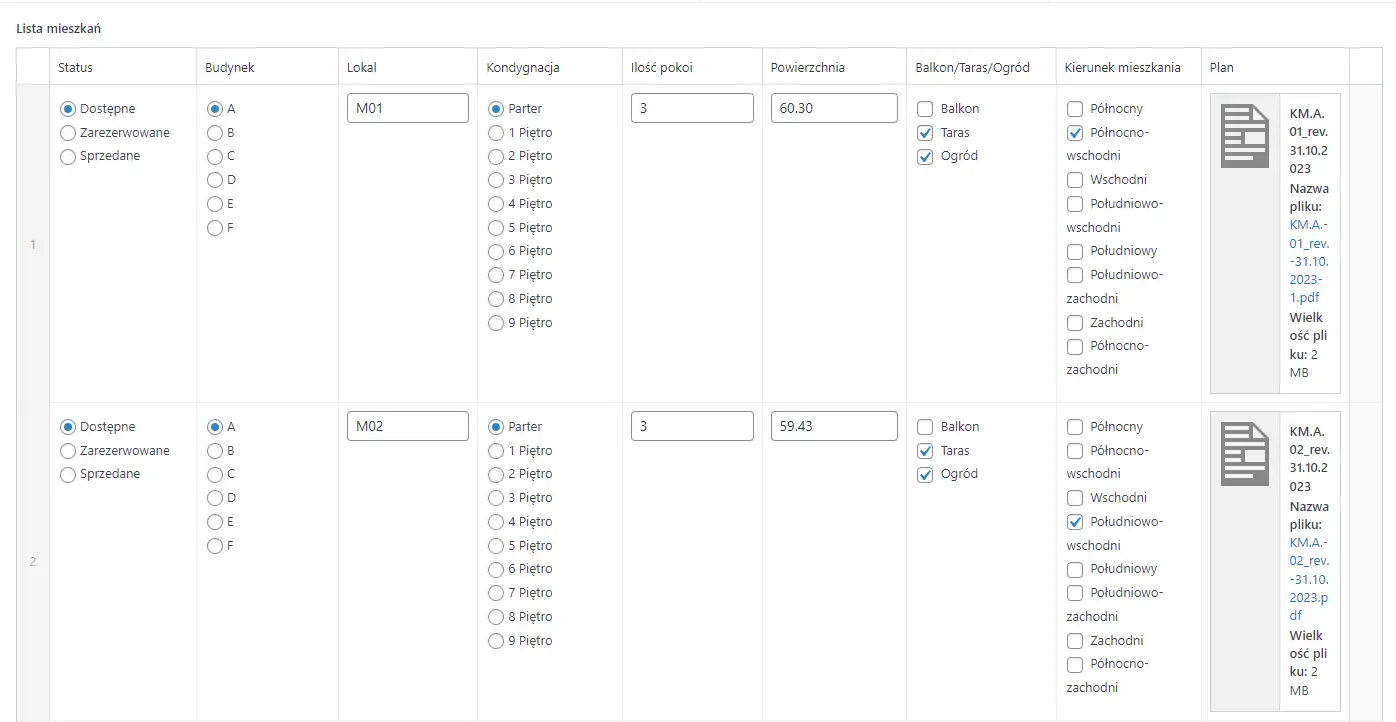Uncheck Południowo-wschodni direction in row 2
Image resolution: width=1396 pixels, height=722 pixels.
1075,522
